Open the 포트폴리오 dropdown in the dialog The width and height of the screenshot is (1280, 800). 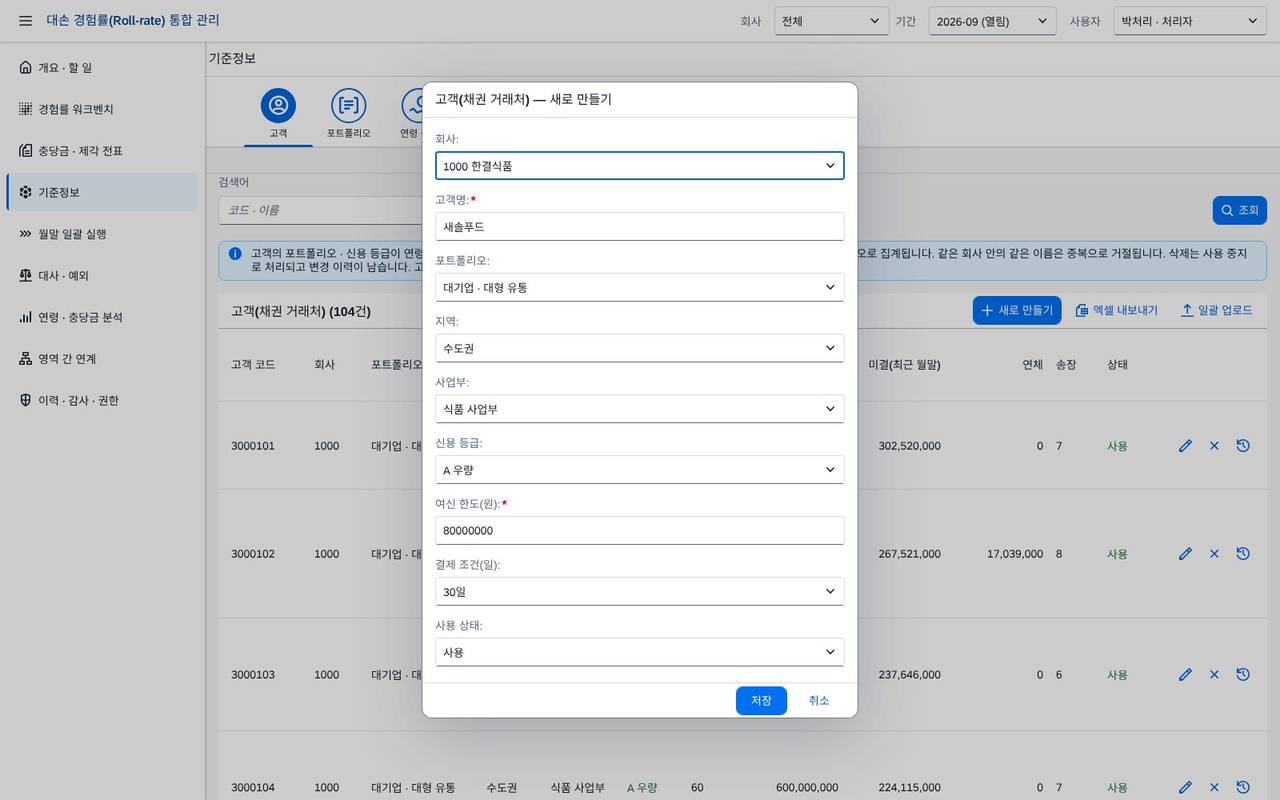pos(640,287)
